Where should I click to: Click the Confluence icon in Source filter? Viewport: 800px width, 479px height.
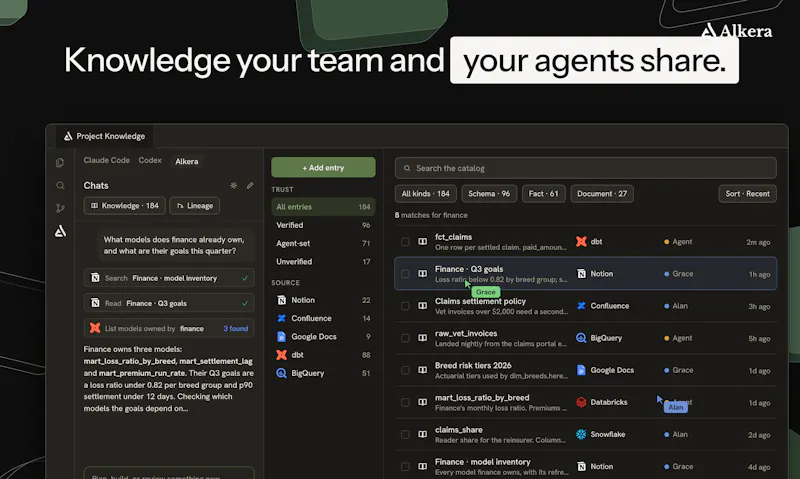[x=281, y=318]
